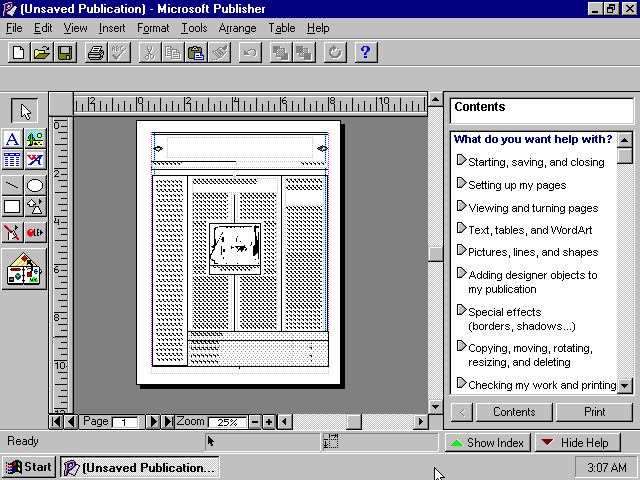The height and width of the screenshot is (480, 640).
Task: Expand 'Starting, saving, and closing' help topic
Action: point(530,162)
